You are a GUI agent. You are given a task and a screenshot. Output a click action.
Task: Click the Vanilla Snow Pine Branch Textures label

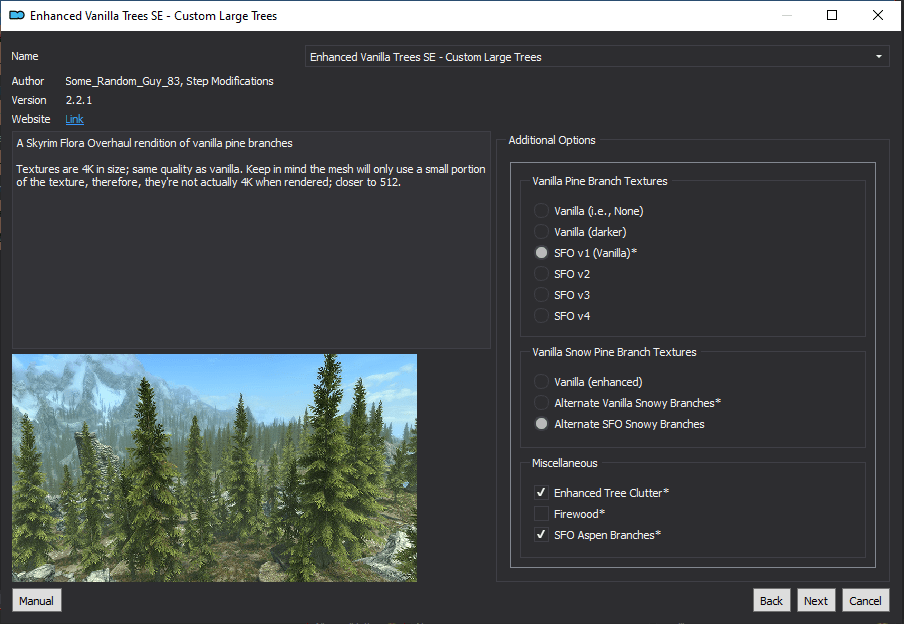click(614, 352)
